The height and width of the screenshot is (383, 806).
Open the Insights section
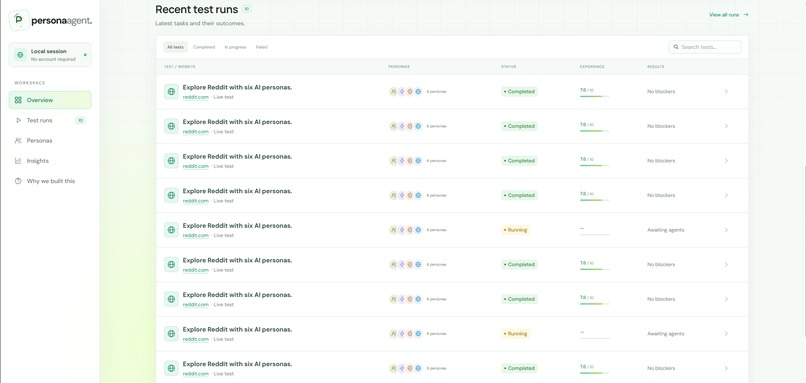[50, 161]
